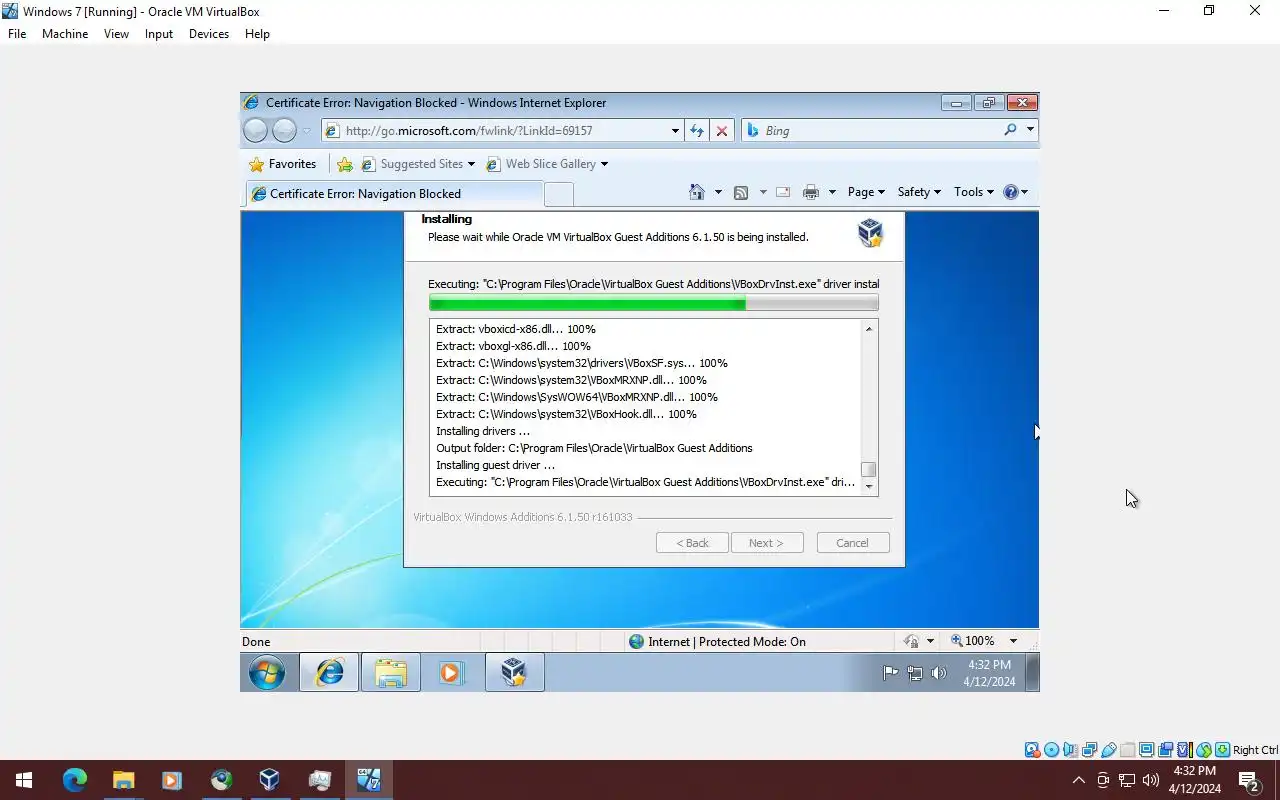
Task: Click the install log scrollbar up arrow
Action: click(x=869, y=329)
